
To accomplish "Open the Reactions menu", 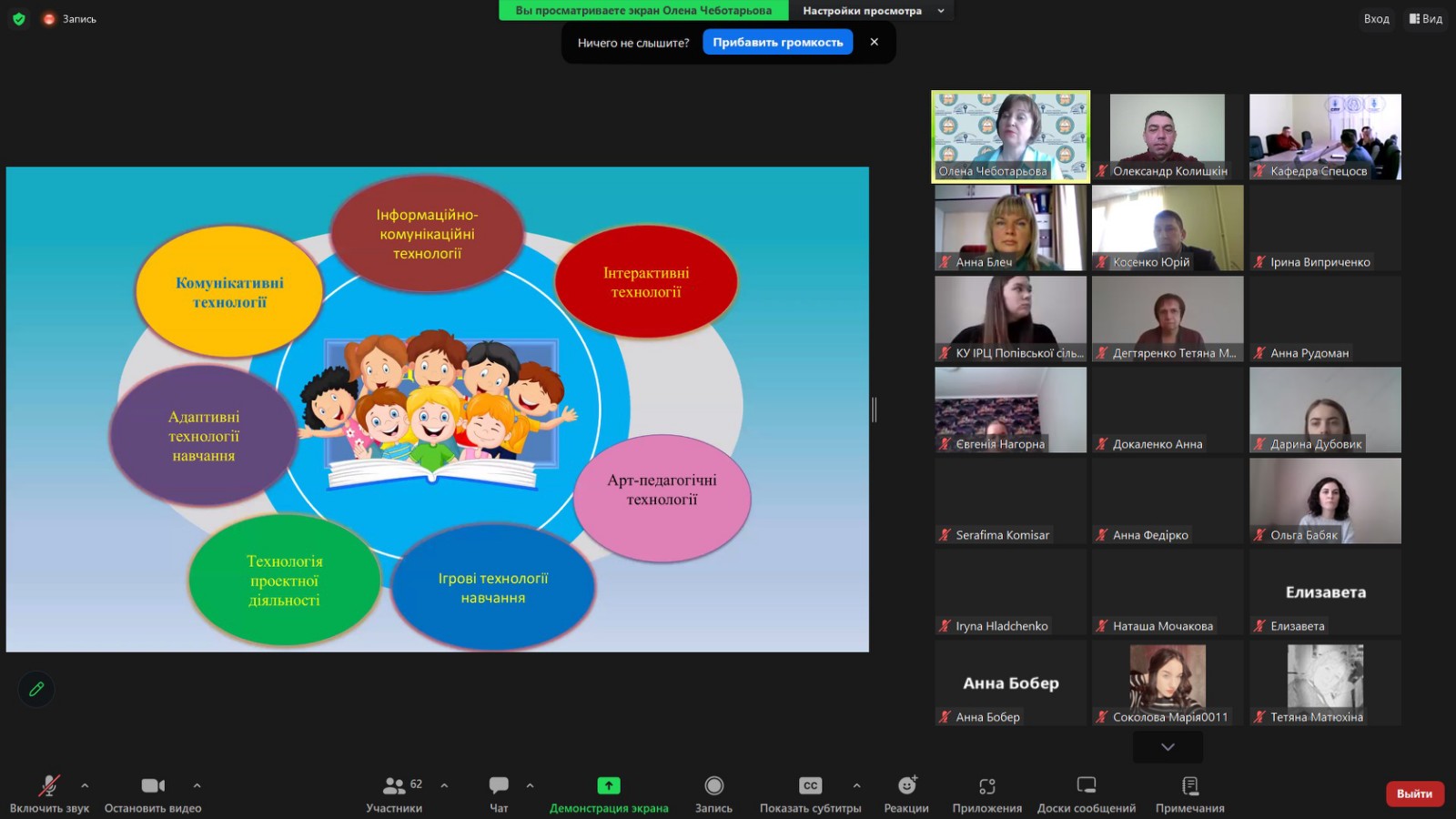I will pos(906,785).
